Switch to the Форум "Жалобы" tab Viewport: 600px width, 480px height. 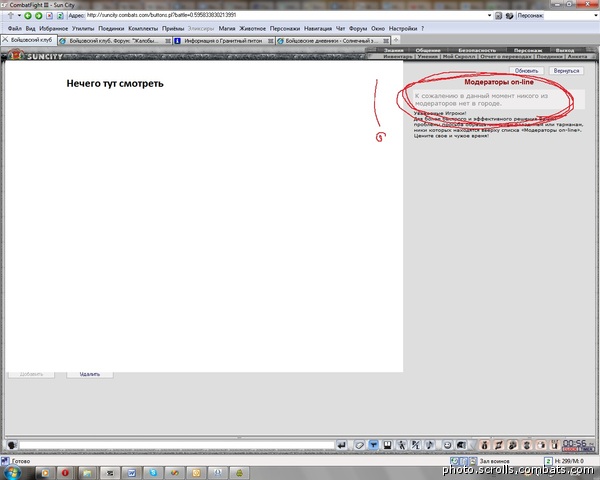(113, 41)
